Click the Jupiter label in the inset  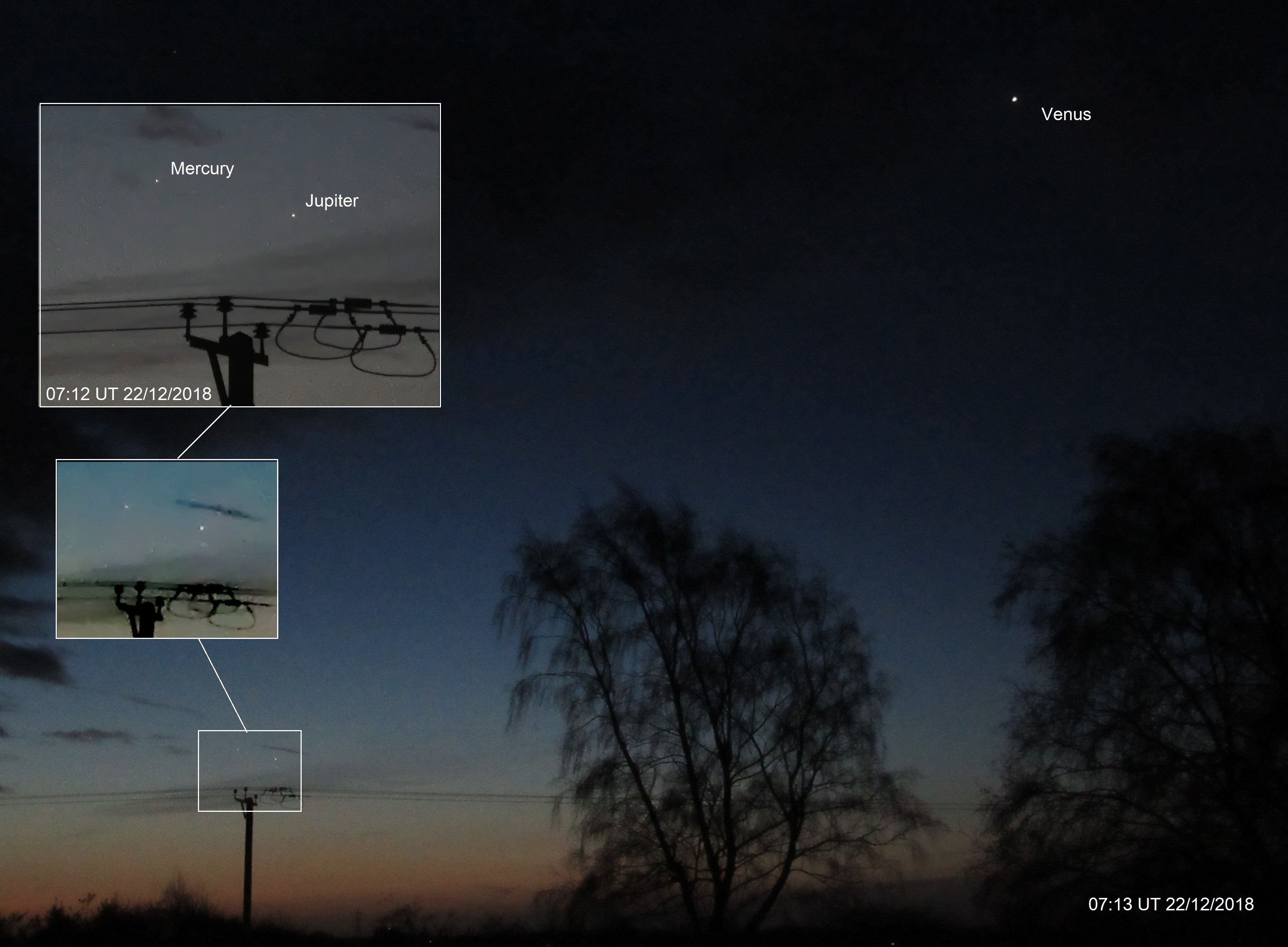(331, 201)
